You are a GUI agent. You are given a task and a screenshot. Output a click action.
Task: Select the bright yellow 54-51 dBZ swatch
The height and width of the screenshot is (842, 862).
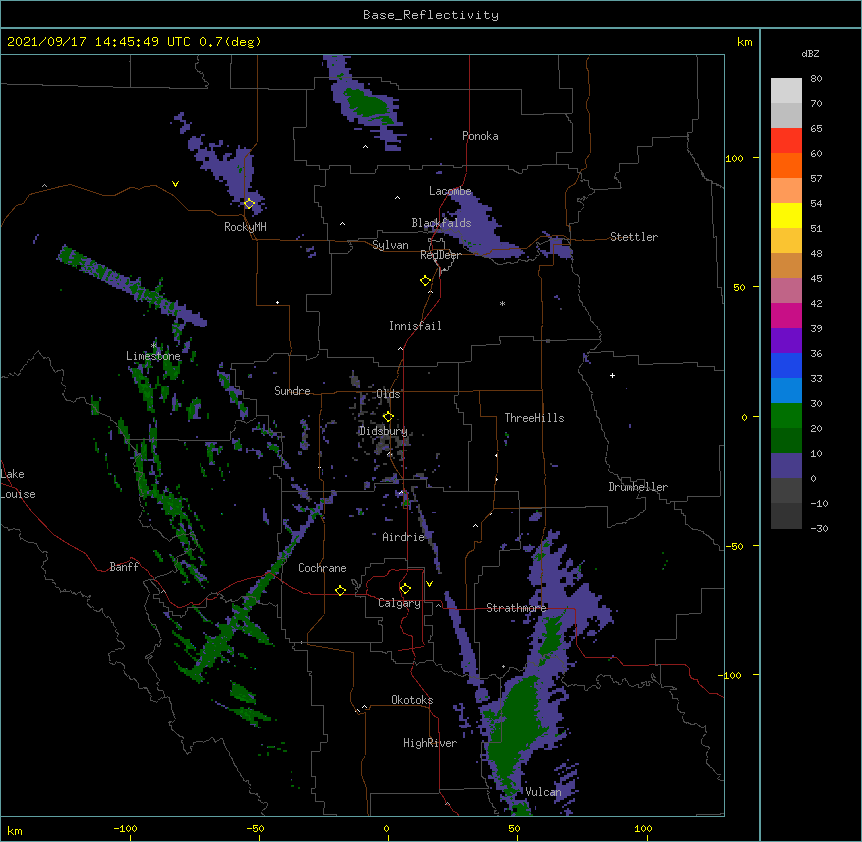pos(786,215)
